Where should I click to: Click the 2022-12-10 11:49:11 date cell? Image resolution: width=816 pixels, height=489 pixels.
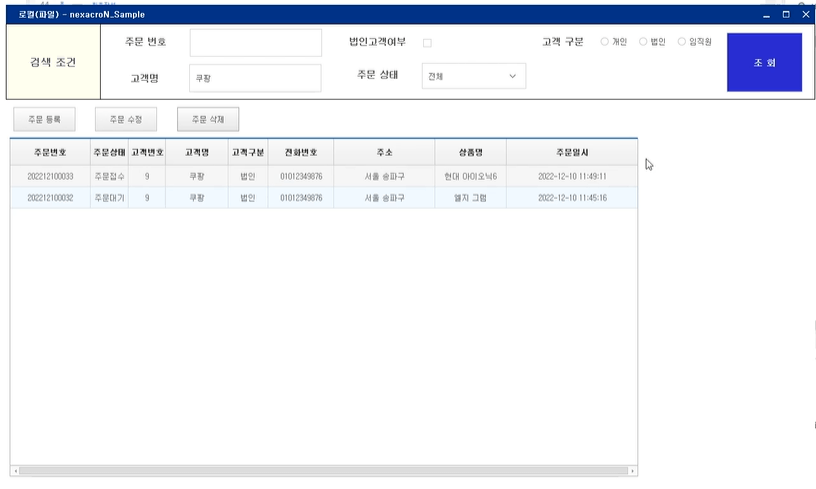click(x=572, y=176)
